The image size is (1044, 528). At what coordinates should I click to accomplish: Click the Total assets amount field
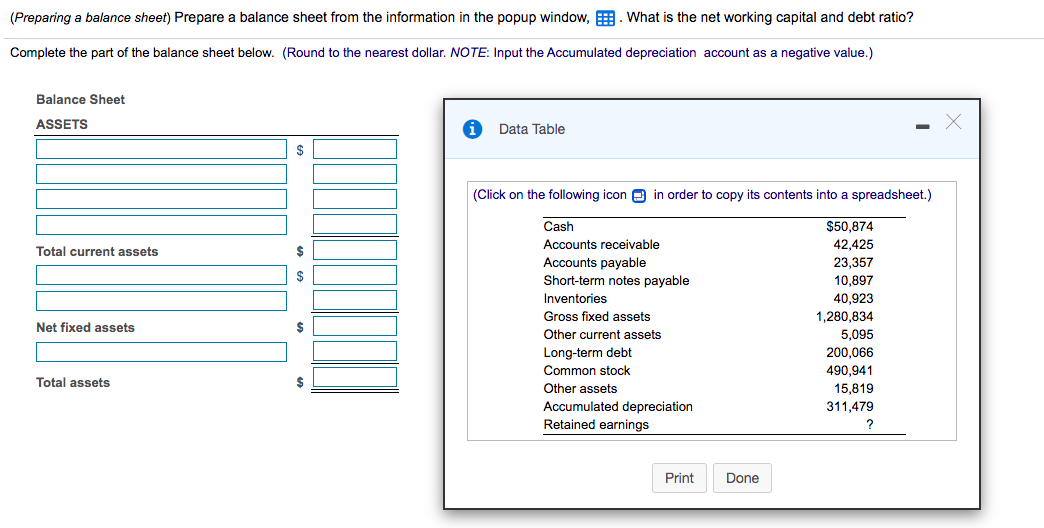click(355, 377)
